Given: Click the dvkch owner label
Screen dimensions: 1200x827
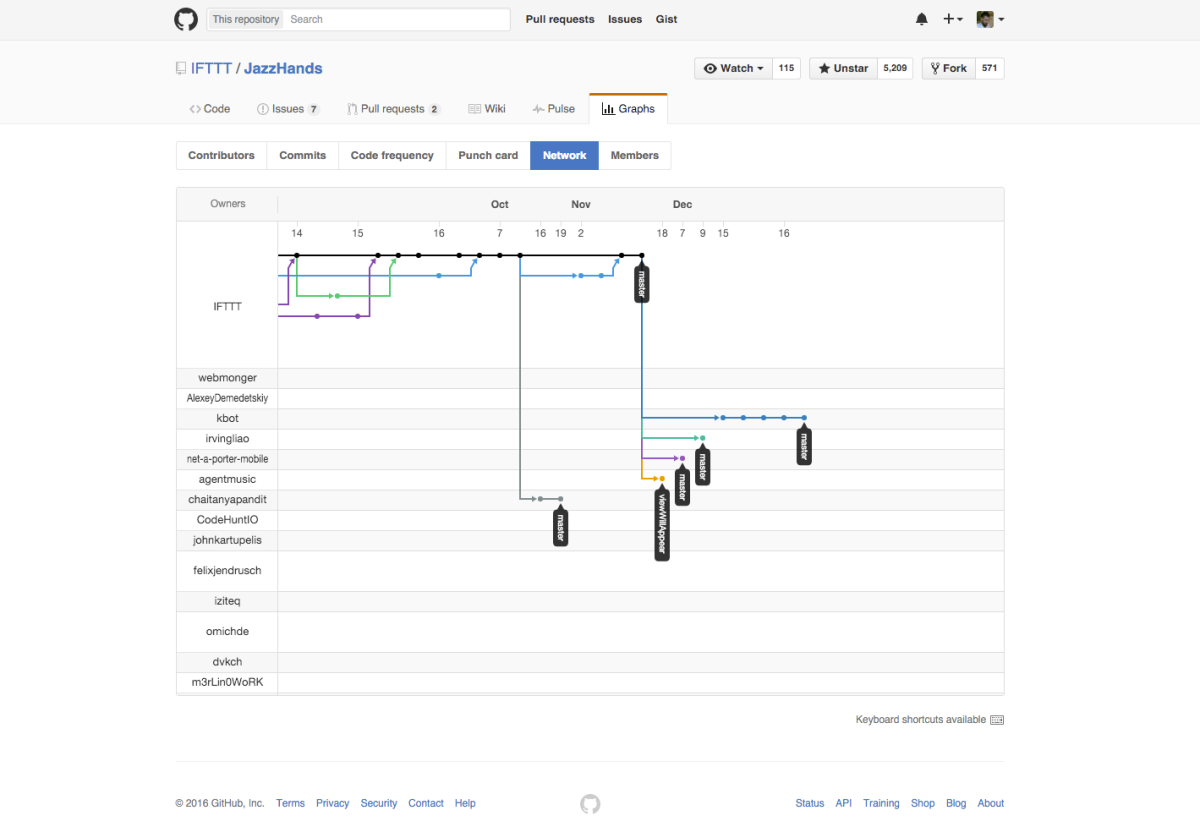Looking at the screenshot, I should tap(227, 661).
